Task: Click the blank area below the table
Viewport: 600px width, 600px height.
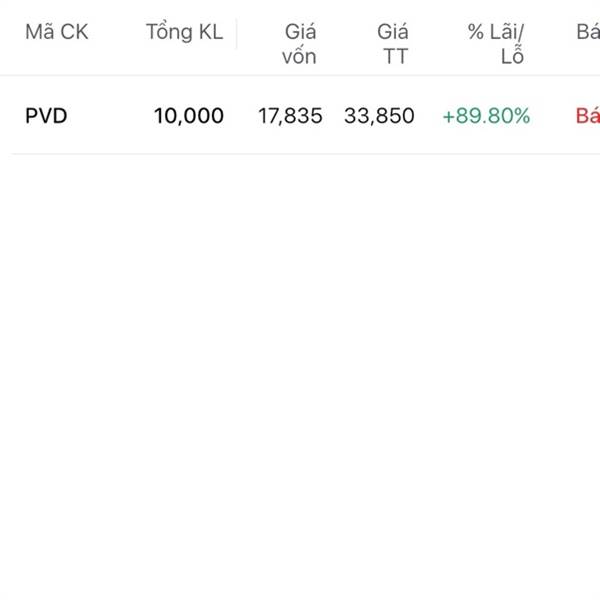Action: coord(300,380)
